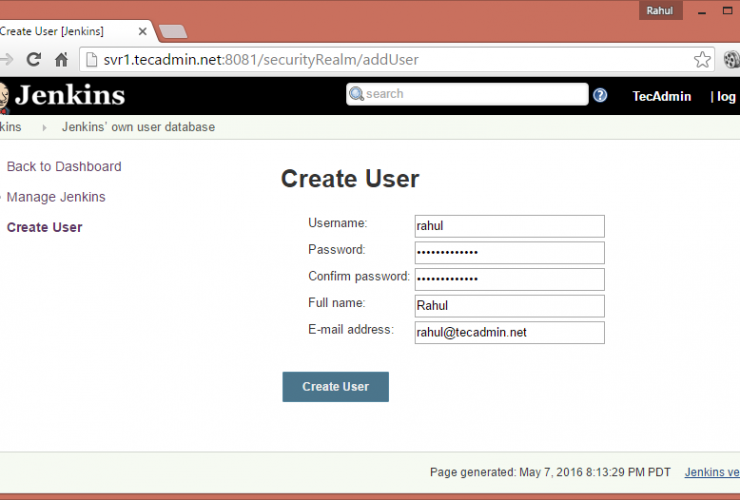Viewport: 740px width, 500px height.
Task: Reload the page with the browser refresh icon
Action: click(x=33, y=60)
